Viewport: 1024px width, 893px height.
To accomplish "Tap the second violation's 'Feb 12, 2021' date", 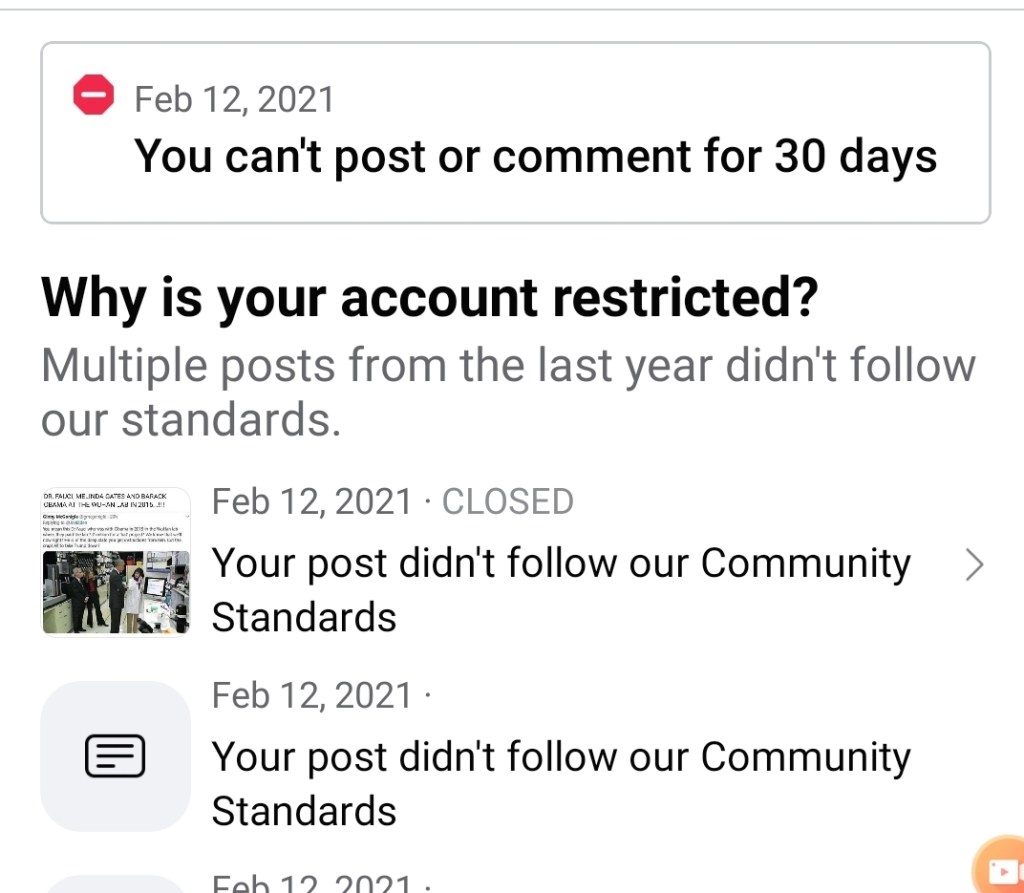I will pyautogui.click(x=311, y=695).
